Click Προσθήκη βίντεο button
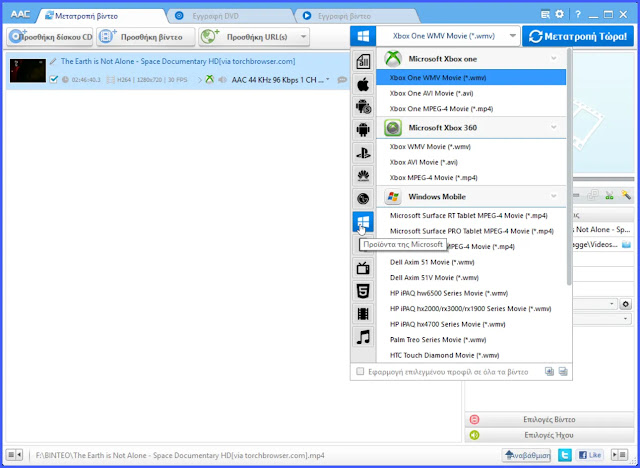Screen dimensions: 640x468 (146, 37)
